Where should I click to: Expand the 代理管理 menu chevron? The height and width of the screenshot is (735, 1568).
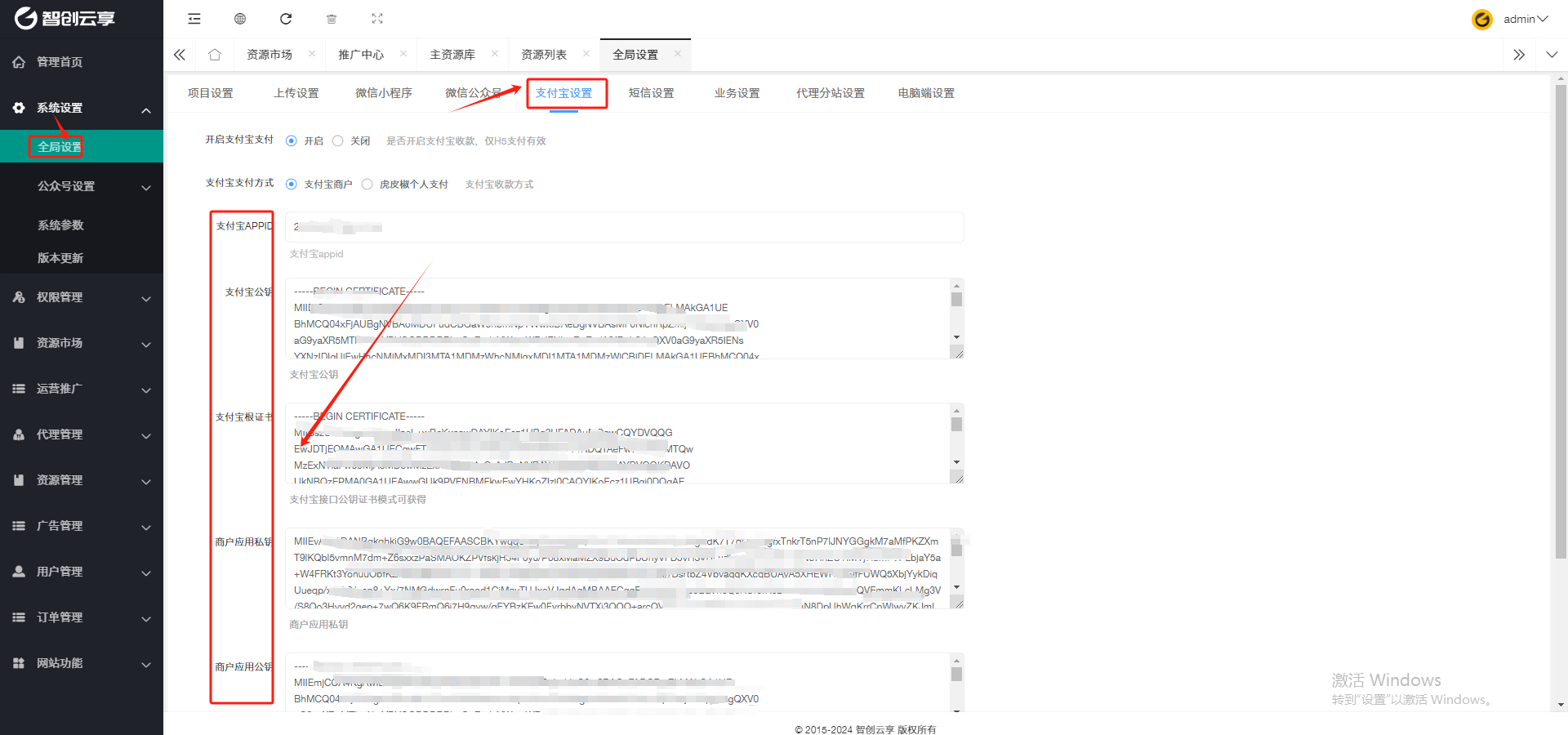(x=146, y=436)
